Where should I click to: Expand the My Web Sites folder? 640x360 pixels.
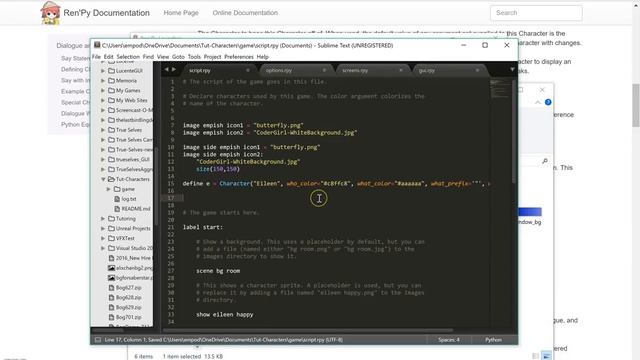coord(103,100)
